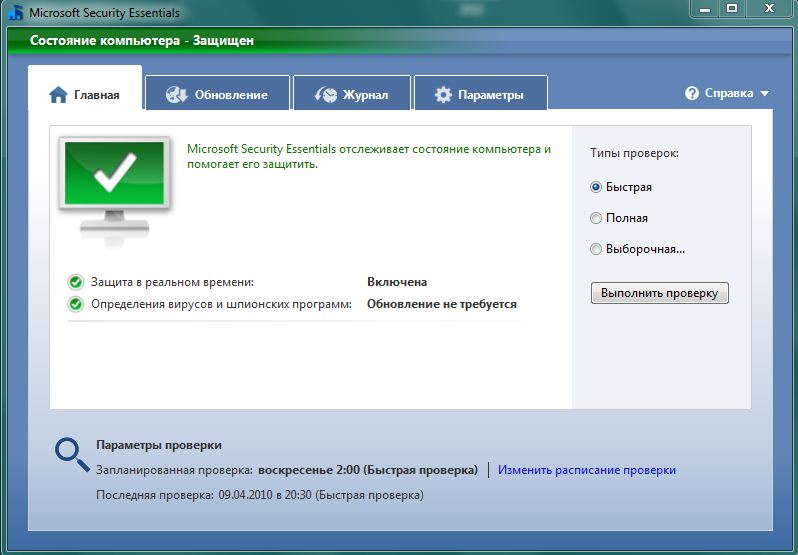Switch to the Главная tab
This screenshot has width=798, height=555.
85,88
